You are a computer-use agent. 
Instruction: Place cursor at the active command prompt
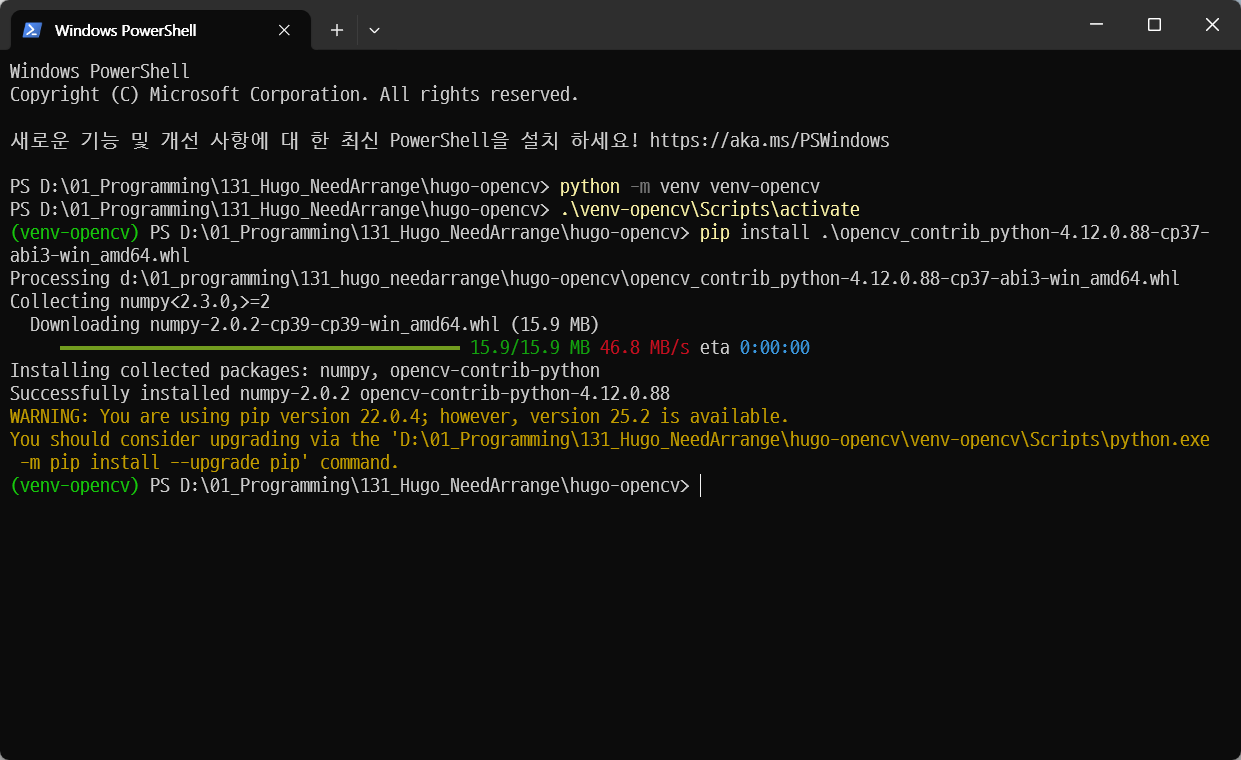point(702,485)
